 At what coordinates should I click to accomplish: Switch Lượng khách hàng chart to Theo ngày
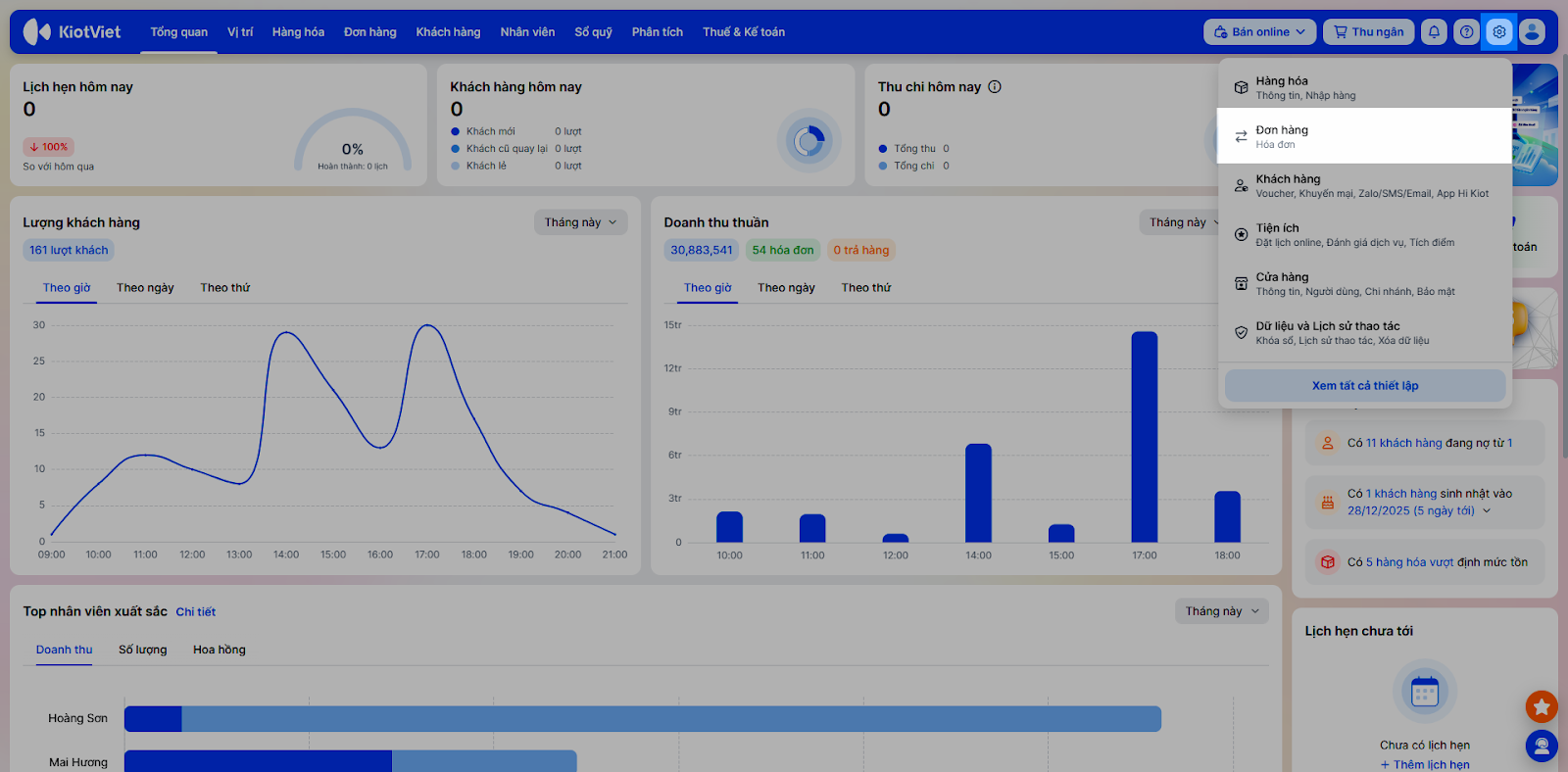coord(145,288)
